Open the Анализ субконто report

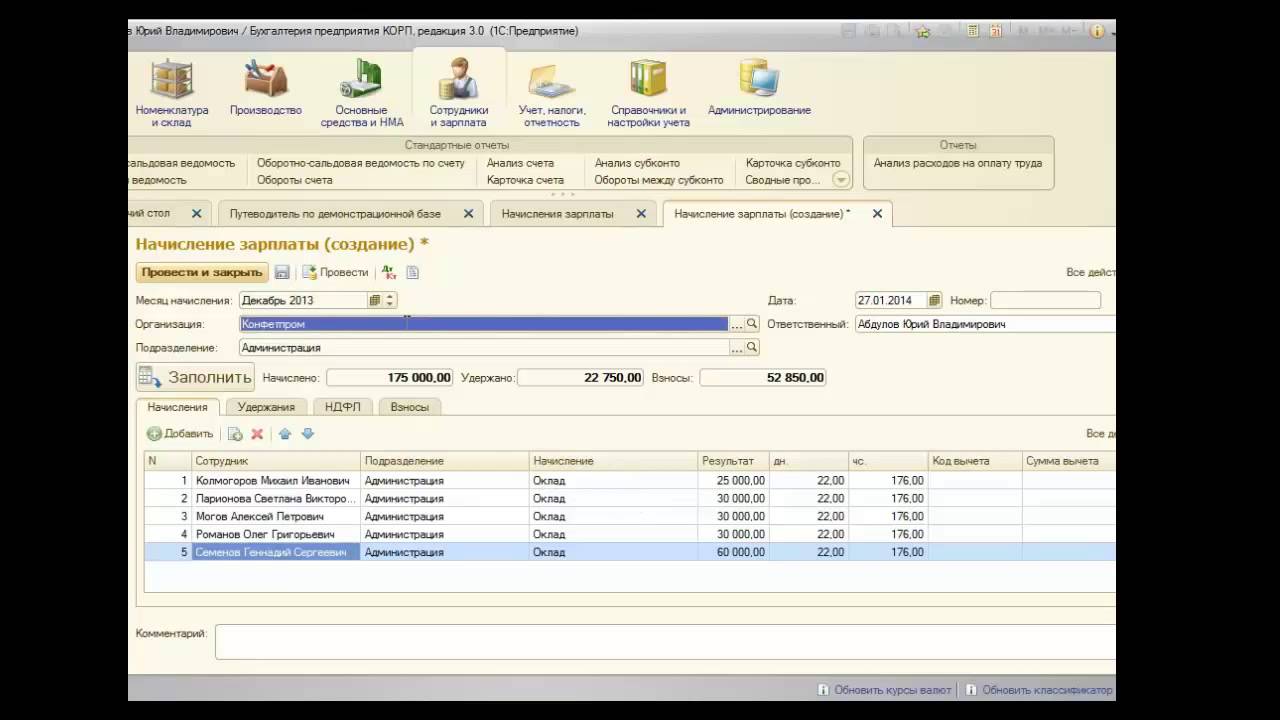[x=637, y=163]
